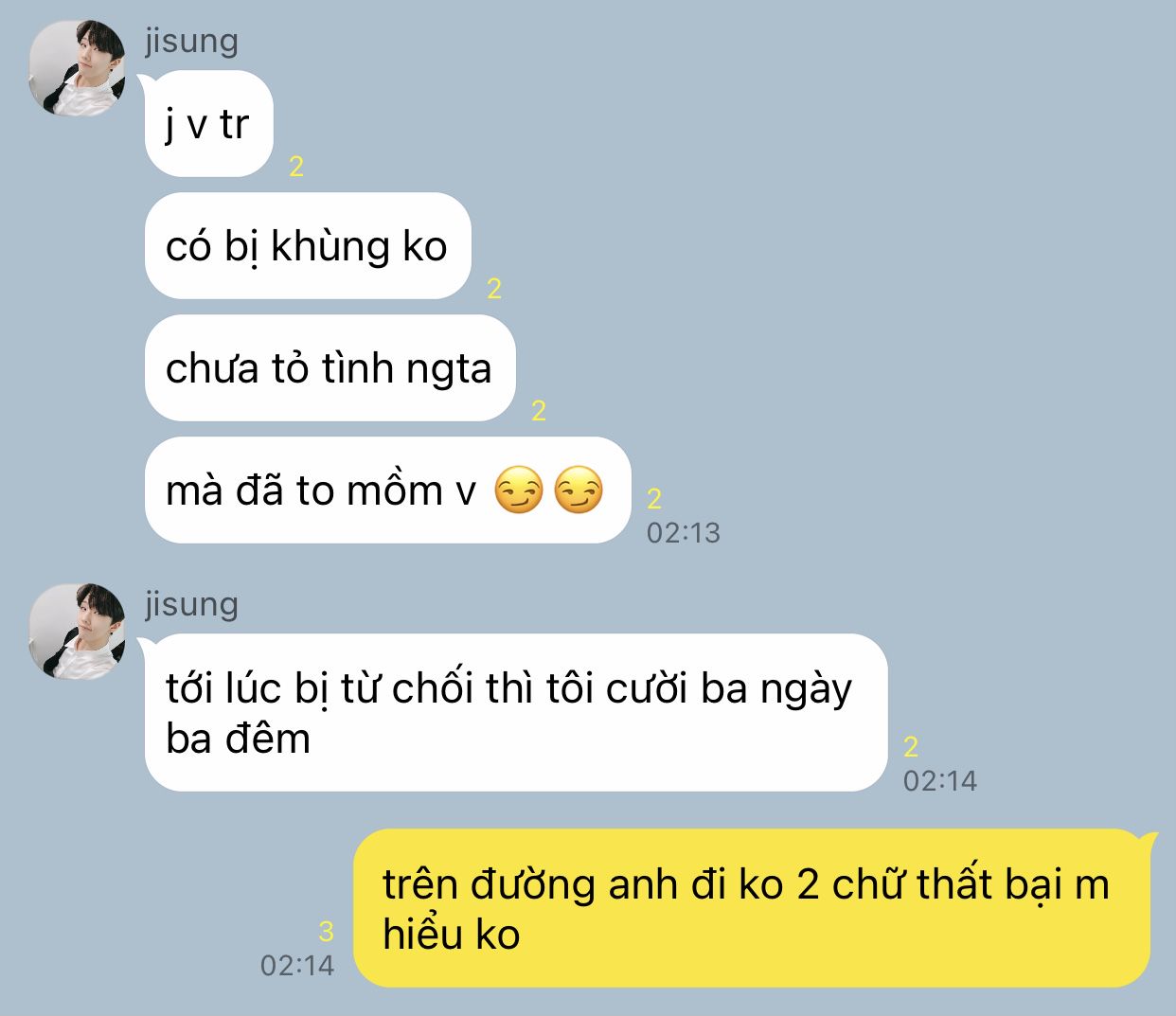Tap read count above 02:13 timestamp

point(654,499)
